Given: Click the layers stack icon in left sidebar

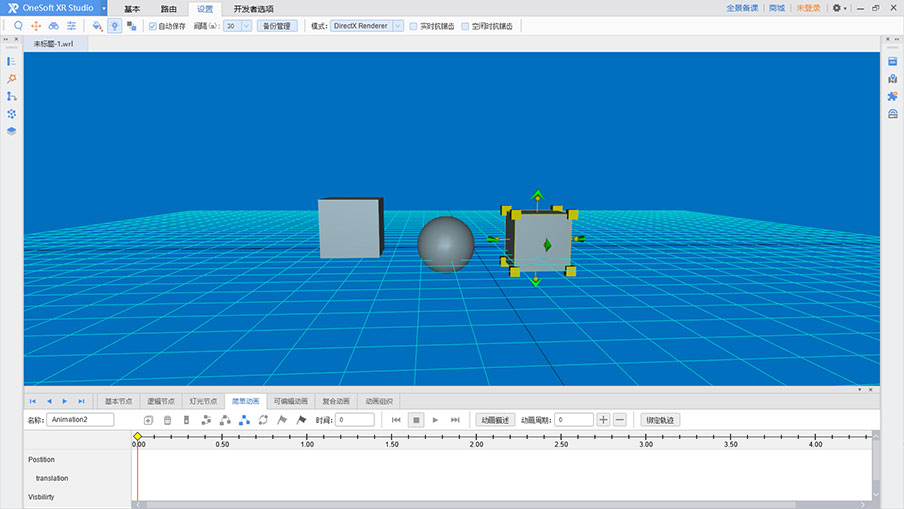Looking at the screenshot, I should point(12,131).
